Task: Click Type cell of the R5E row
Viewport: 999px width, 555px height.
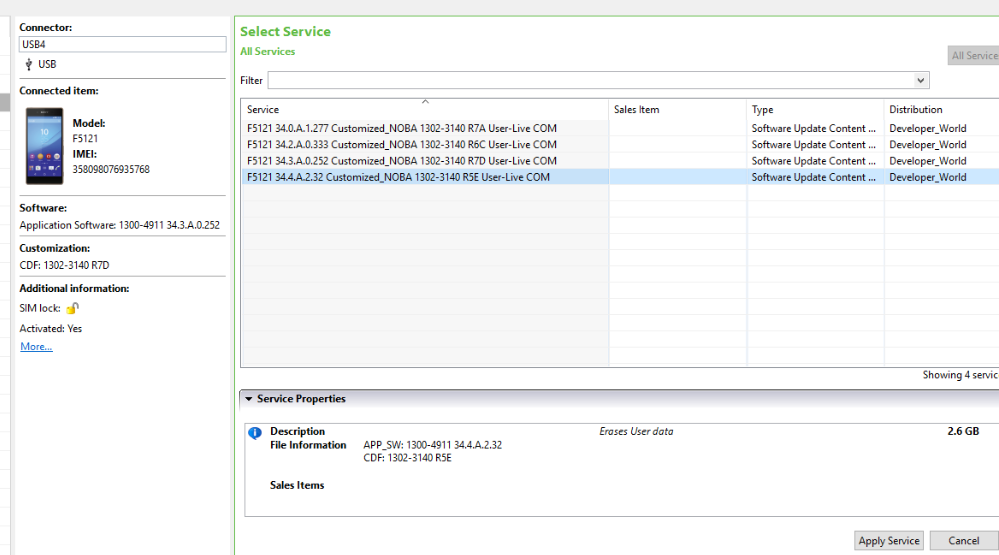Action: (814, 177)
